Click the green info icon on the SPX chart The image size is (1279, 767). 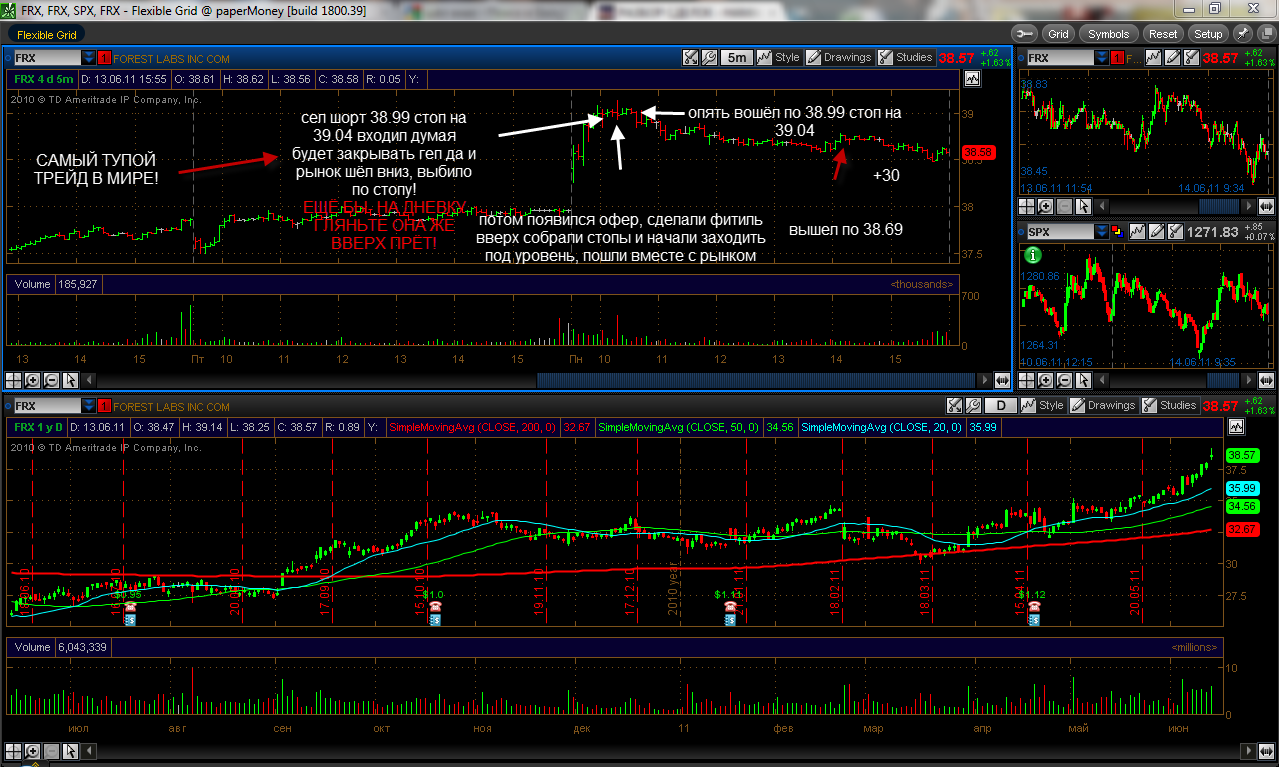[x=1032, y=255]
